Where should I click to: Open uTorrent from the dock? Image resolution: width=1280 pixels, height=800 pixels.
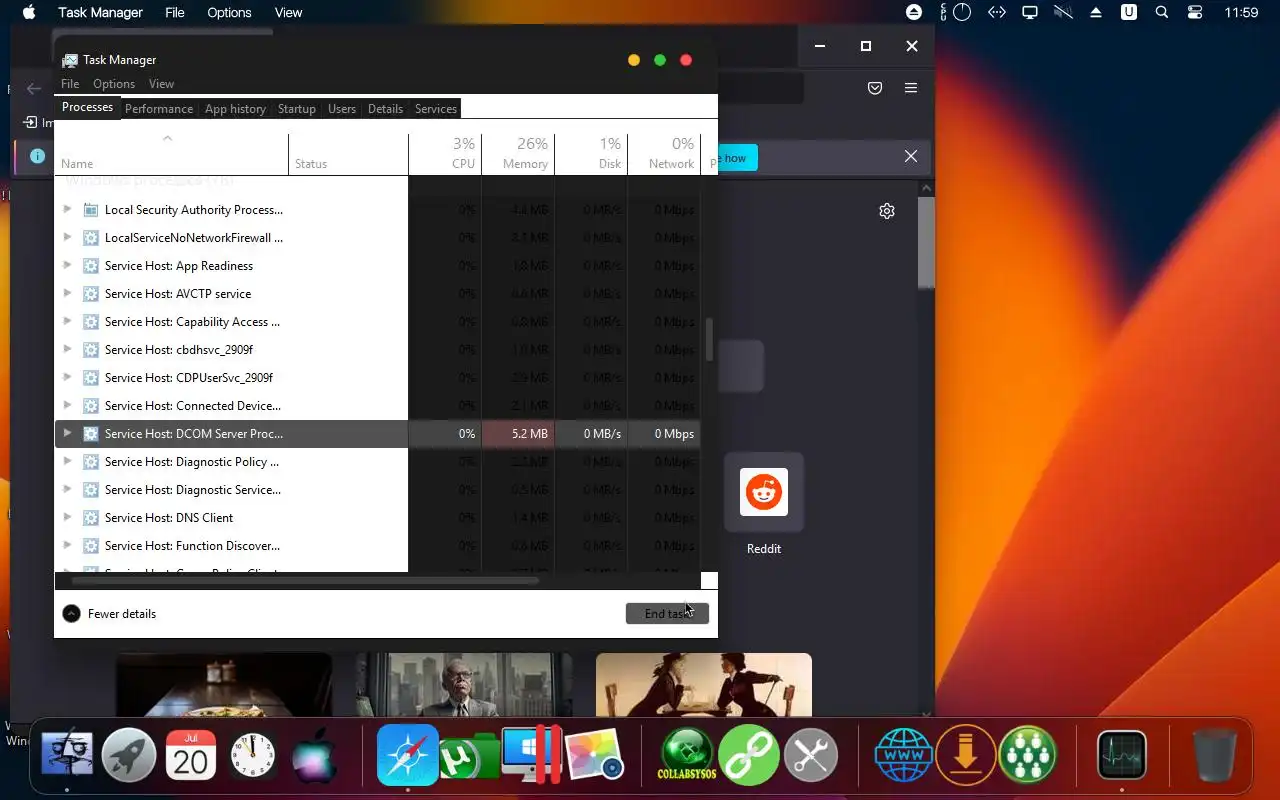(469, 755)
